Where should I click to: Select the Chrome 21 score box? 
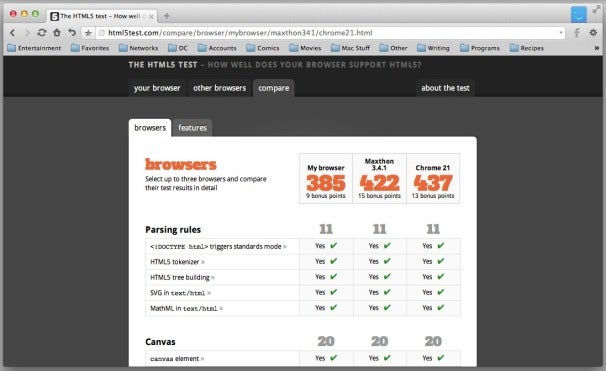tap(433, 179)
